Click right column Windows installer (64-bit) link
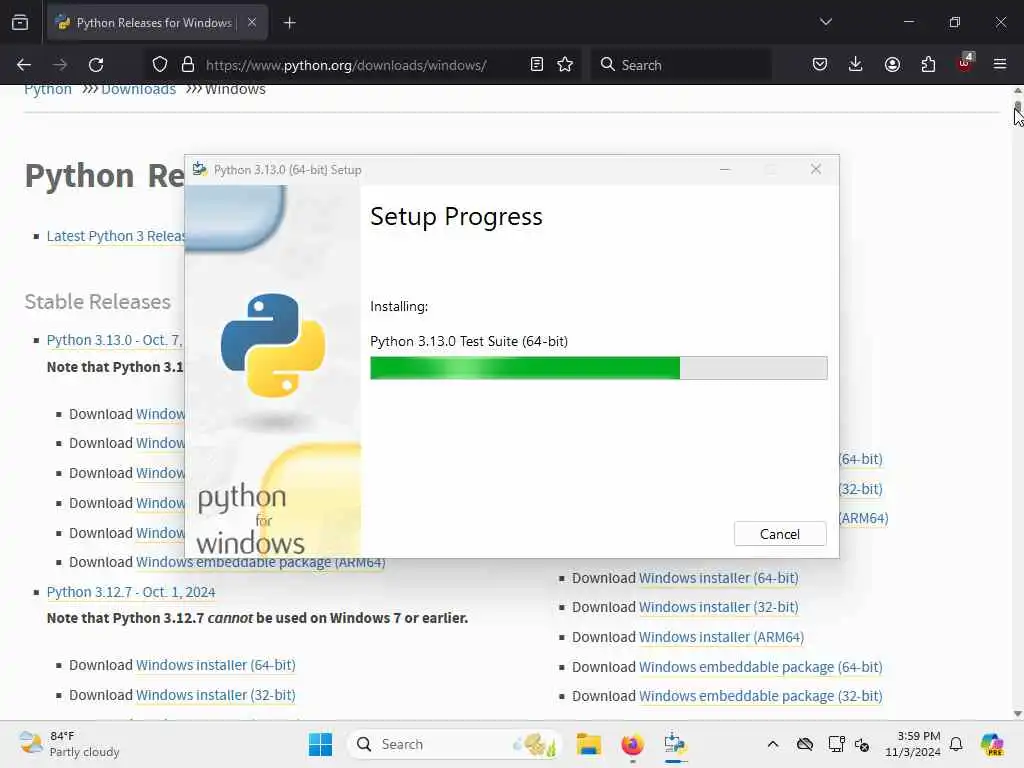 pyautogui.click(x=718, y=579)
